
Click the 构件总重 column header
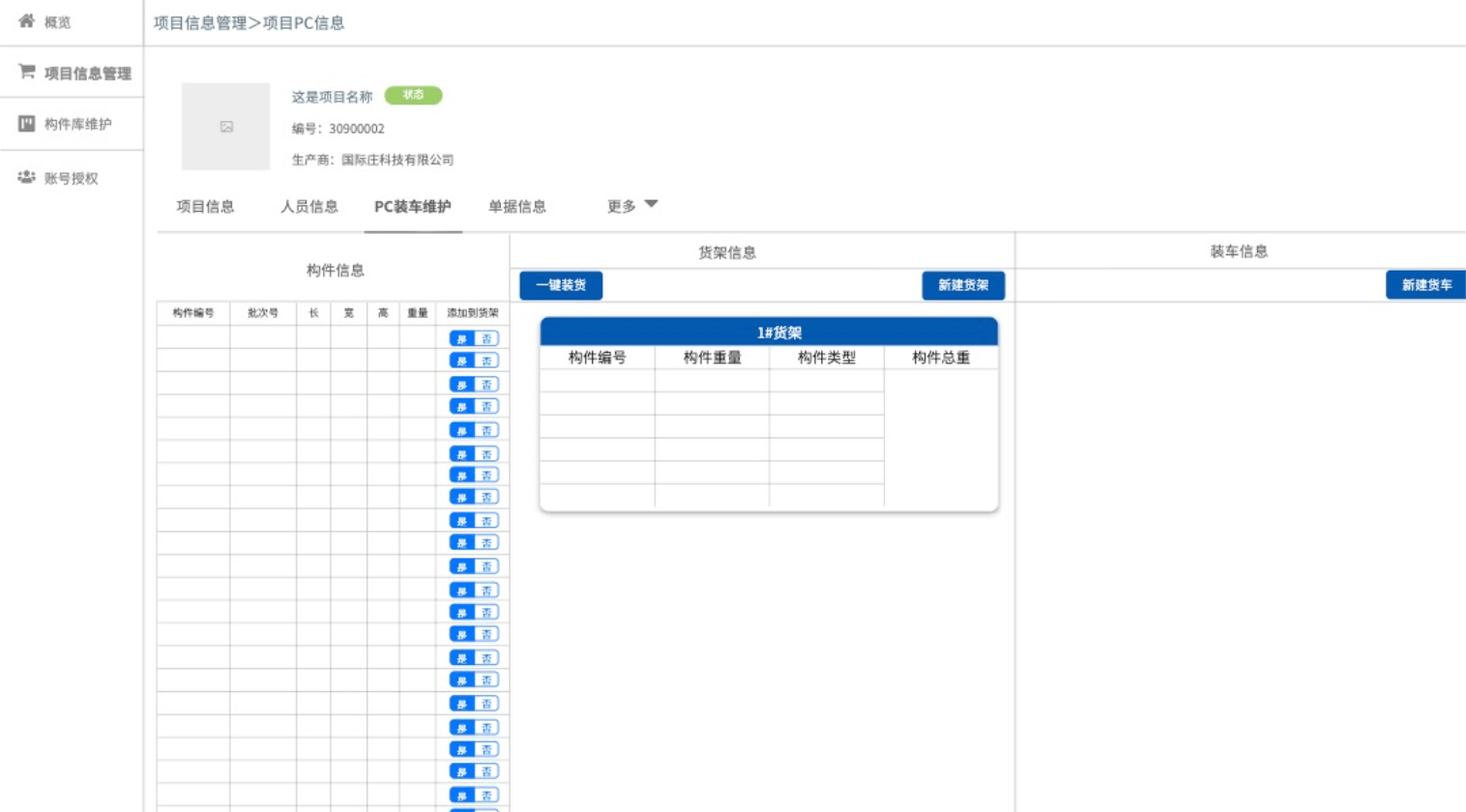pyautogui.click(x=941, y=358)
